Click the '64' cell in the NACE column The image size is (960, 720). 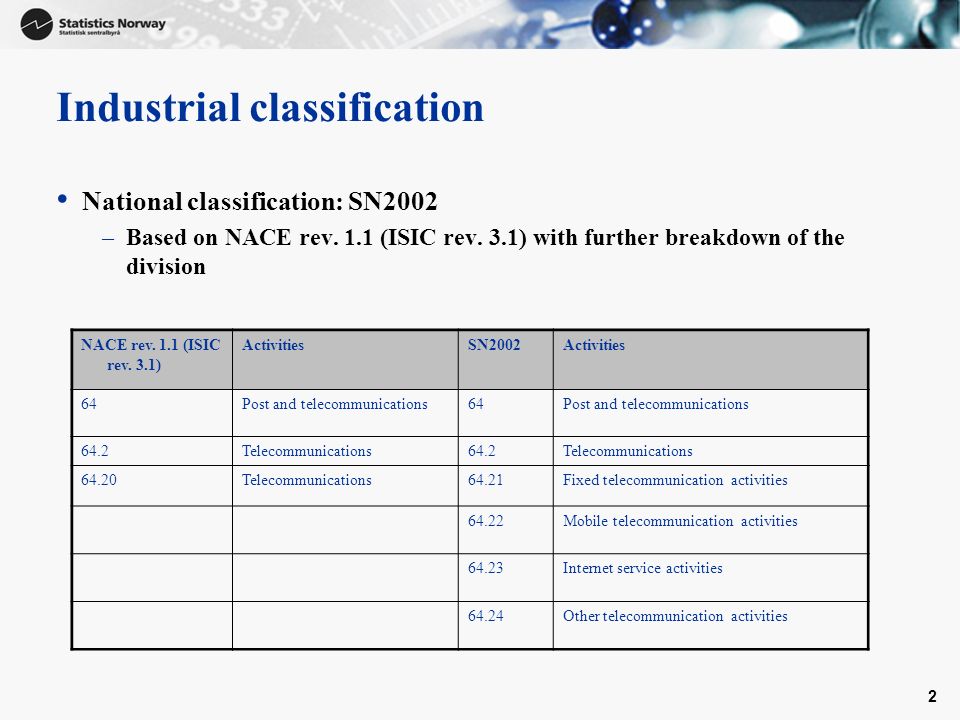[151, 413]
